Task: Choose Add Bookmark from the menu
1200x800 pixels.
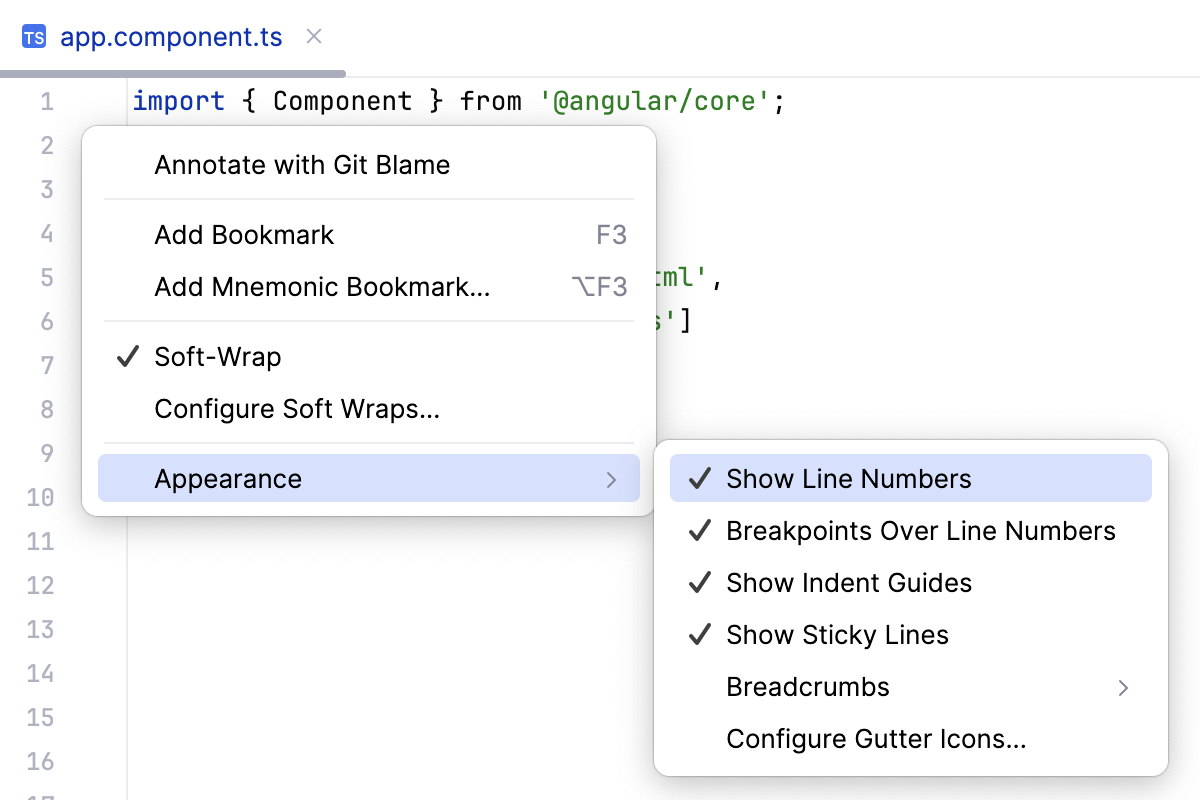Action: pos(243,234)
